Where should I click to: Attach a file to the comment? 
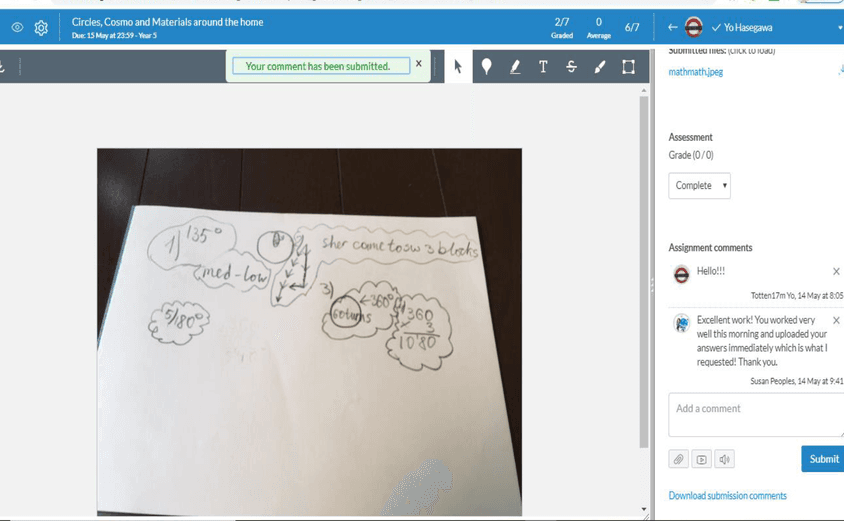click(x=679, y=459)
